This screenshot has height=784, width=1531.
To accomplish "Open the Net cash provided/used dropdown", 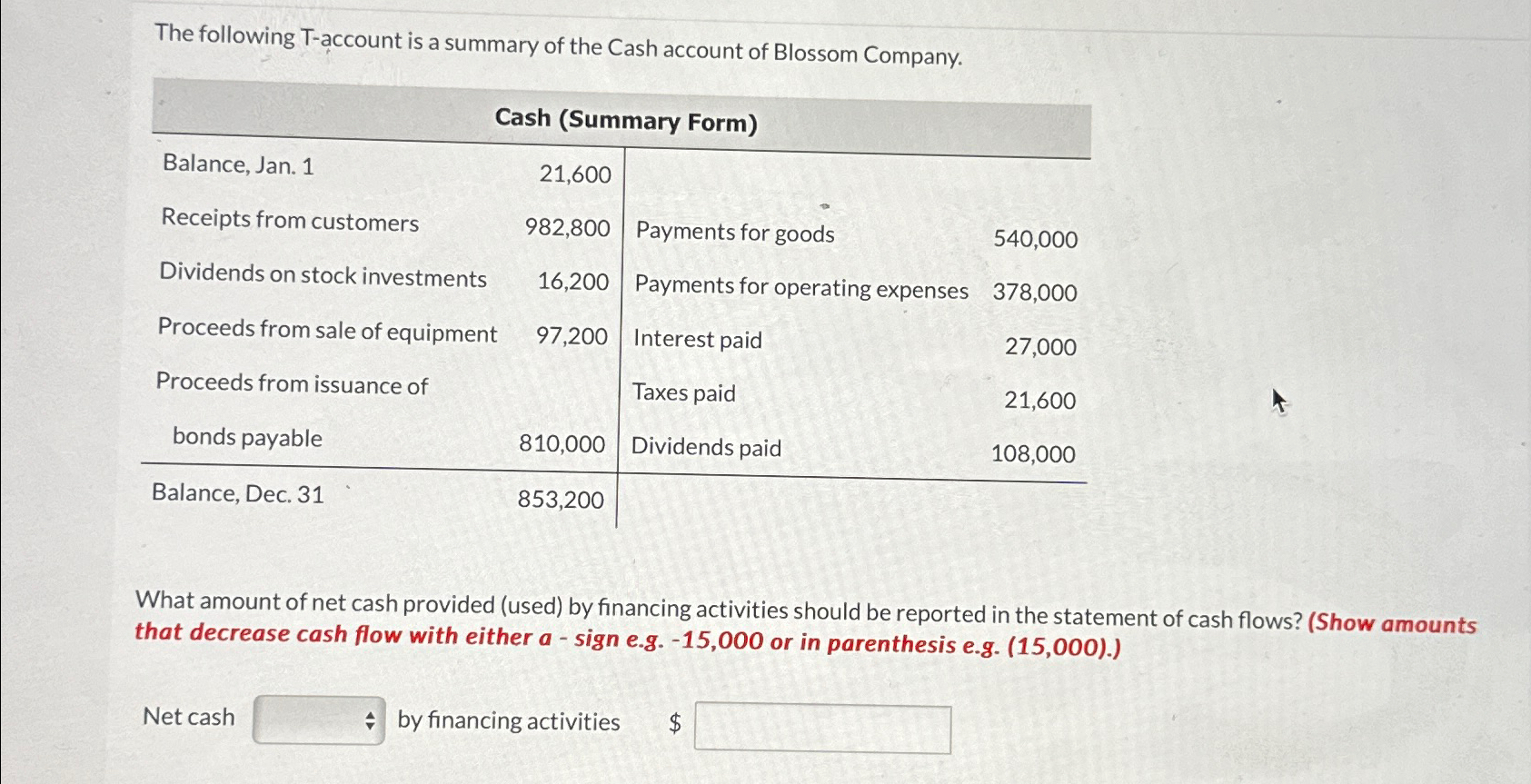I will (x=317, y=719).
